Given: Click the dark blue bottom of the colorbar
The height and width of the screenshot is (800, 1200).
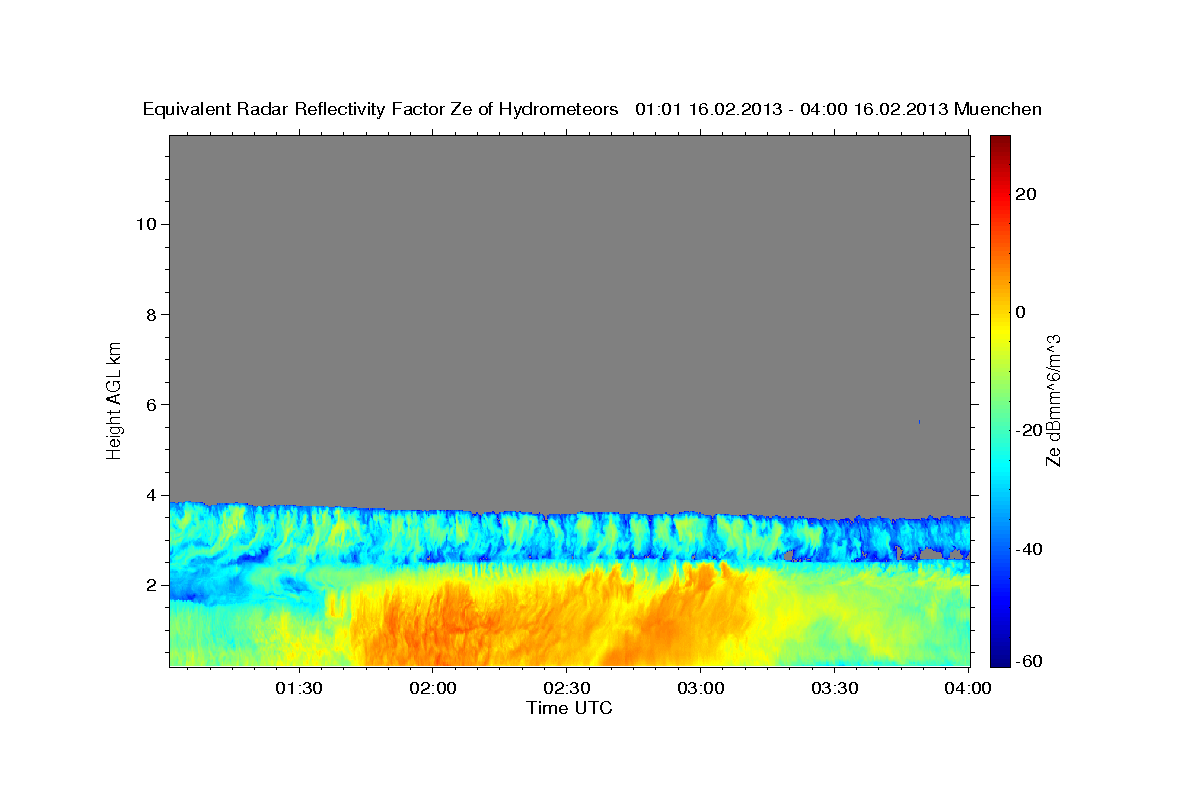Looking at the screenshot, I should pyautogui.click(x=1000, y=660).
